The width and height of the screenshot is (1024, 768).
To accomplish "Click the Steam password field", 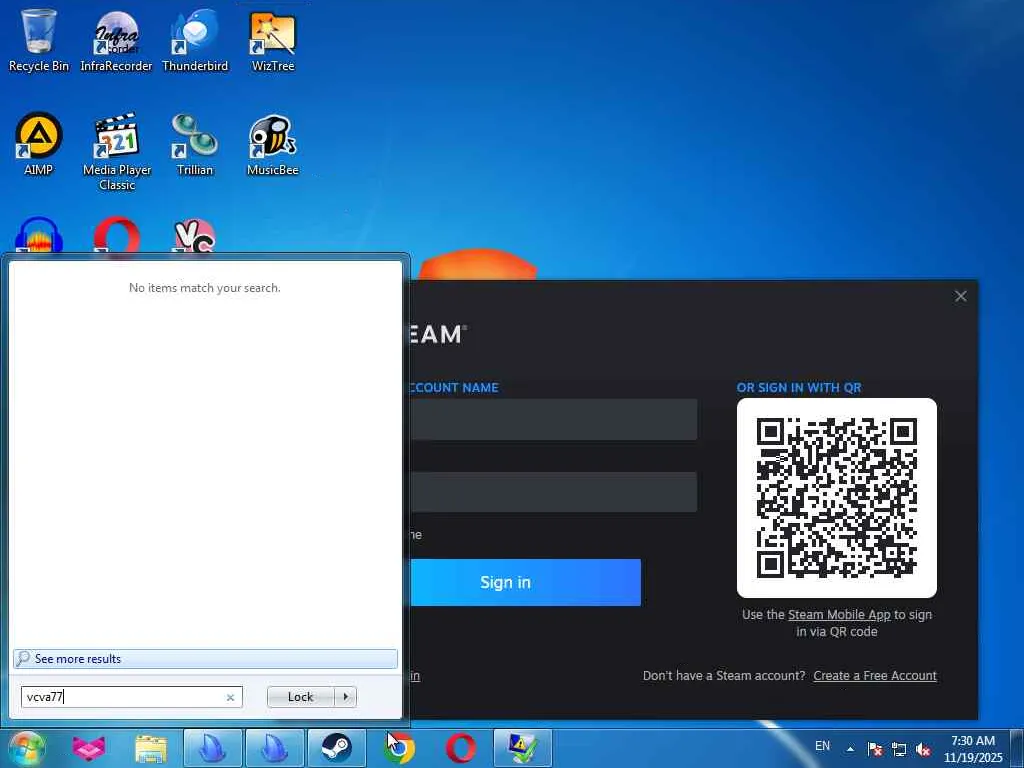I will [x=553, y=492].
